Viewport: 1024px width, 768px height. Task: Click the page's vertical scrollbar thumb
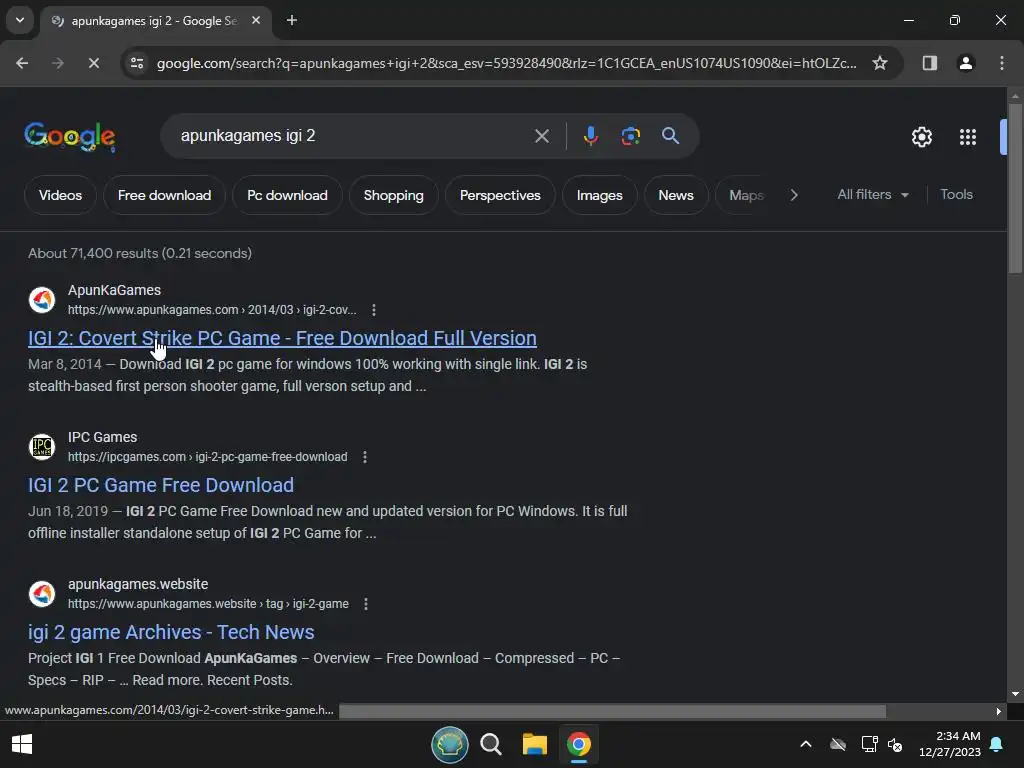tap(1015, 187)
